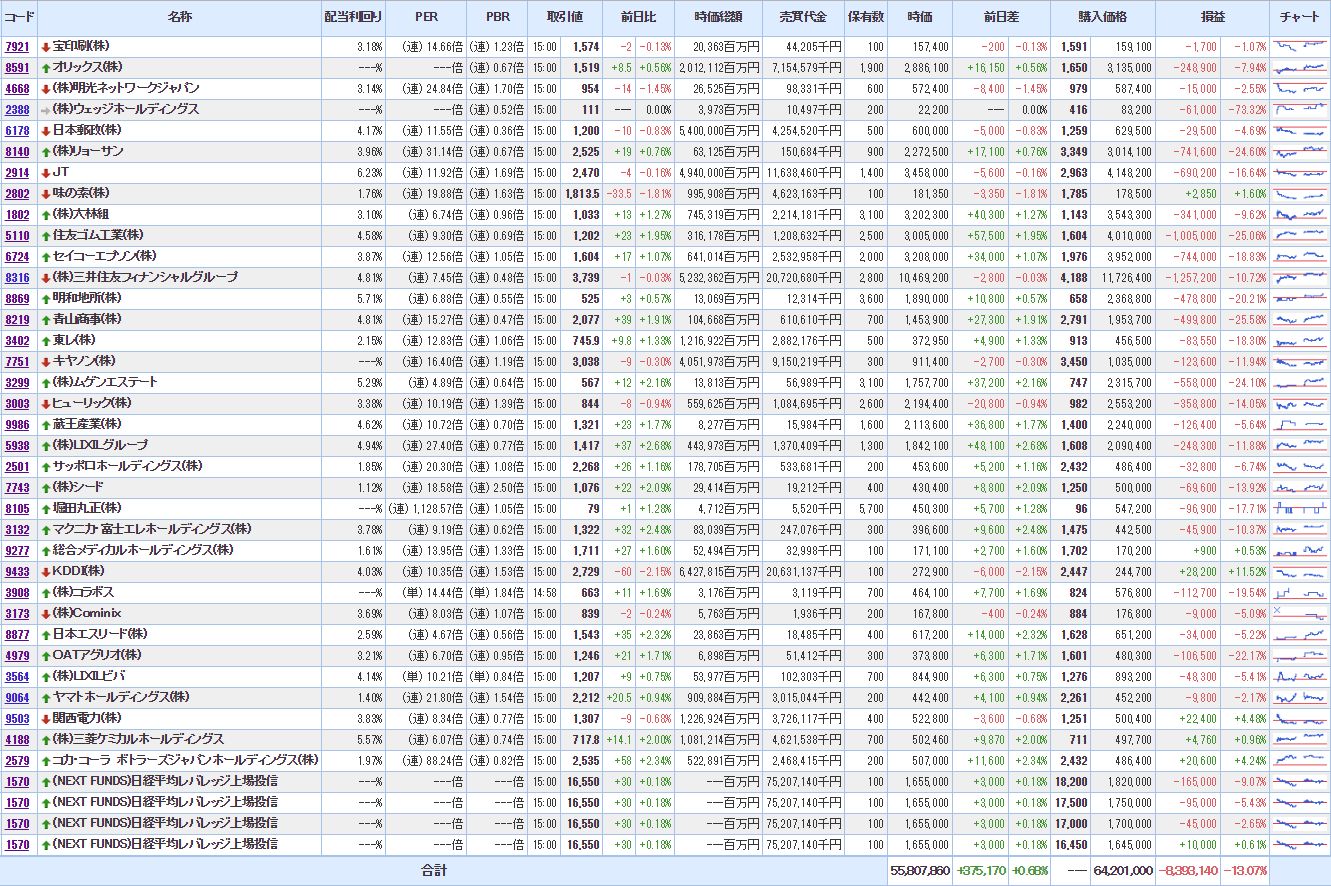The width and height of the screenshot is (1331, 886).
Task: Click the up arrow icon beside サッポロホールディングス
Action: (46, 466)
